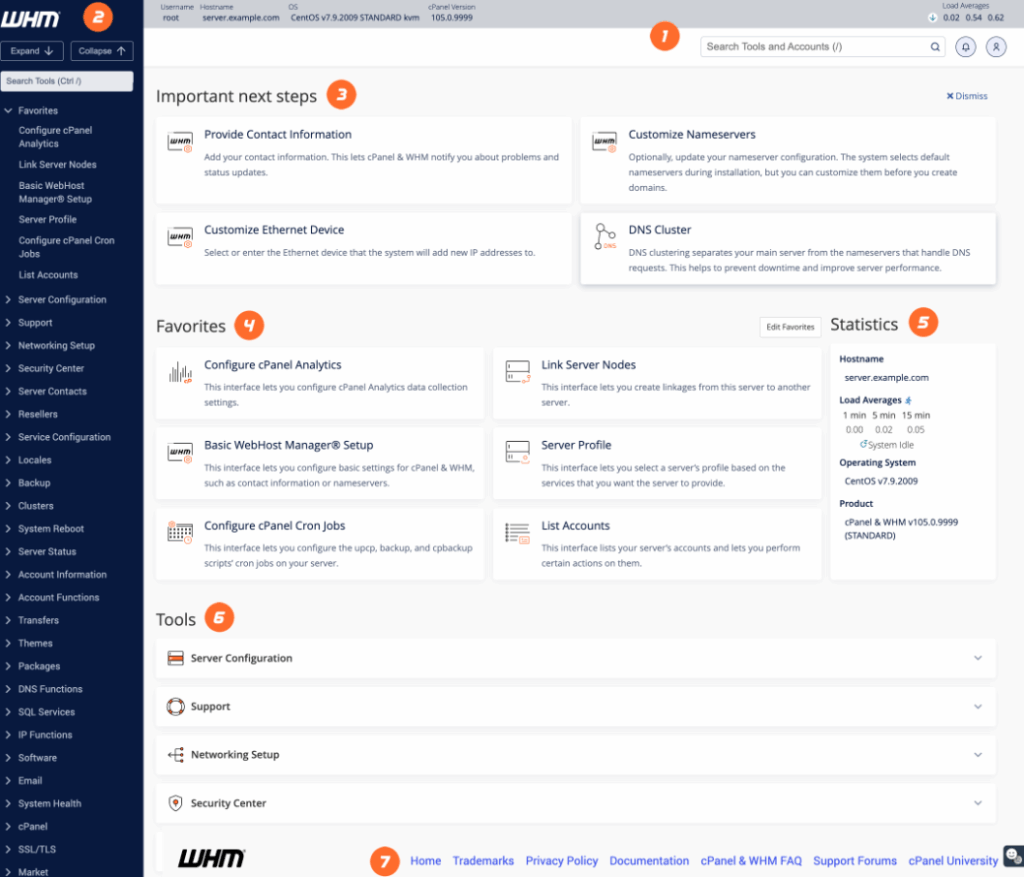Image resolution: width=1024 pixels, height=877 pixels.
Task: Expand the Networking Setup tools section
Action: click(x=978, y=755)
